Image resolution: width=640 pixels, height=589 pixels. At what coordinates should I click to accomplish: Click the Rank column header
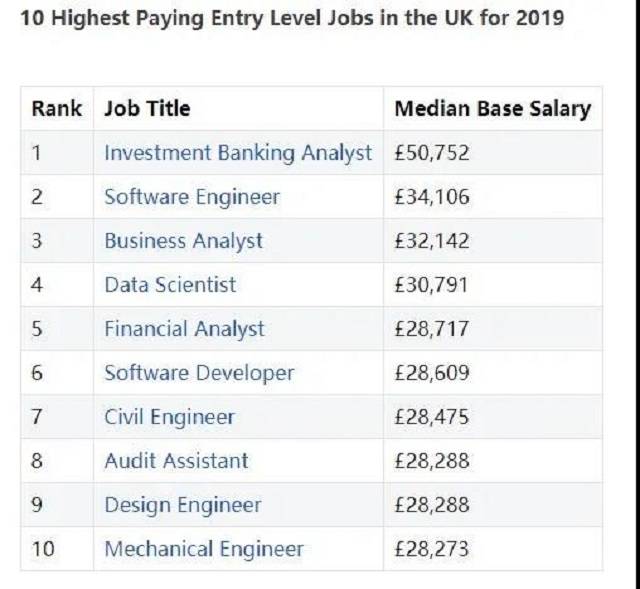(x=57, y=109)
